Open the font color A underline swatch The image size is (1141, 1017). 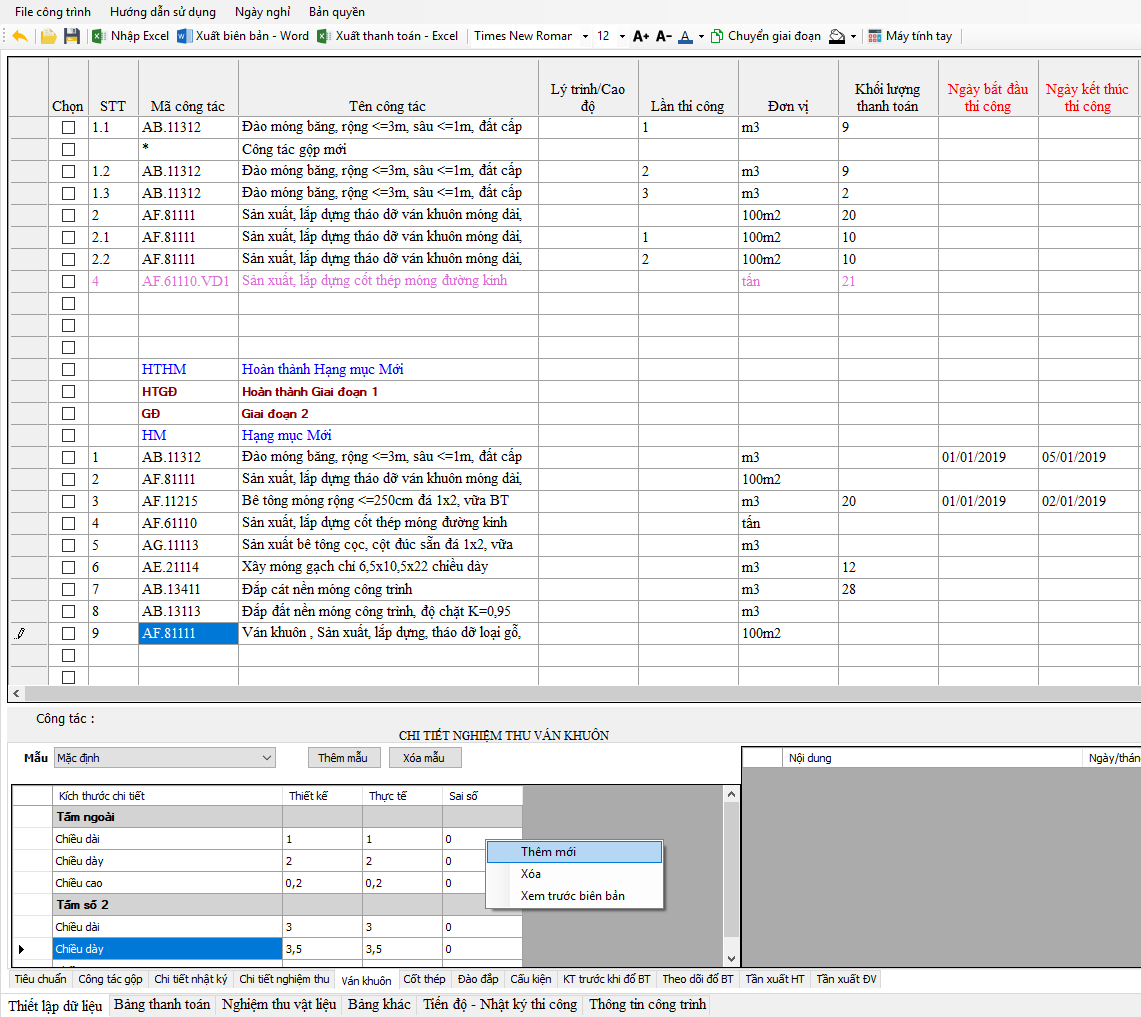(685, 36)
